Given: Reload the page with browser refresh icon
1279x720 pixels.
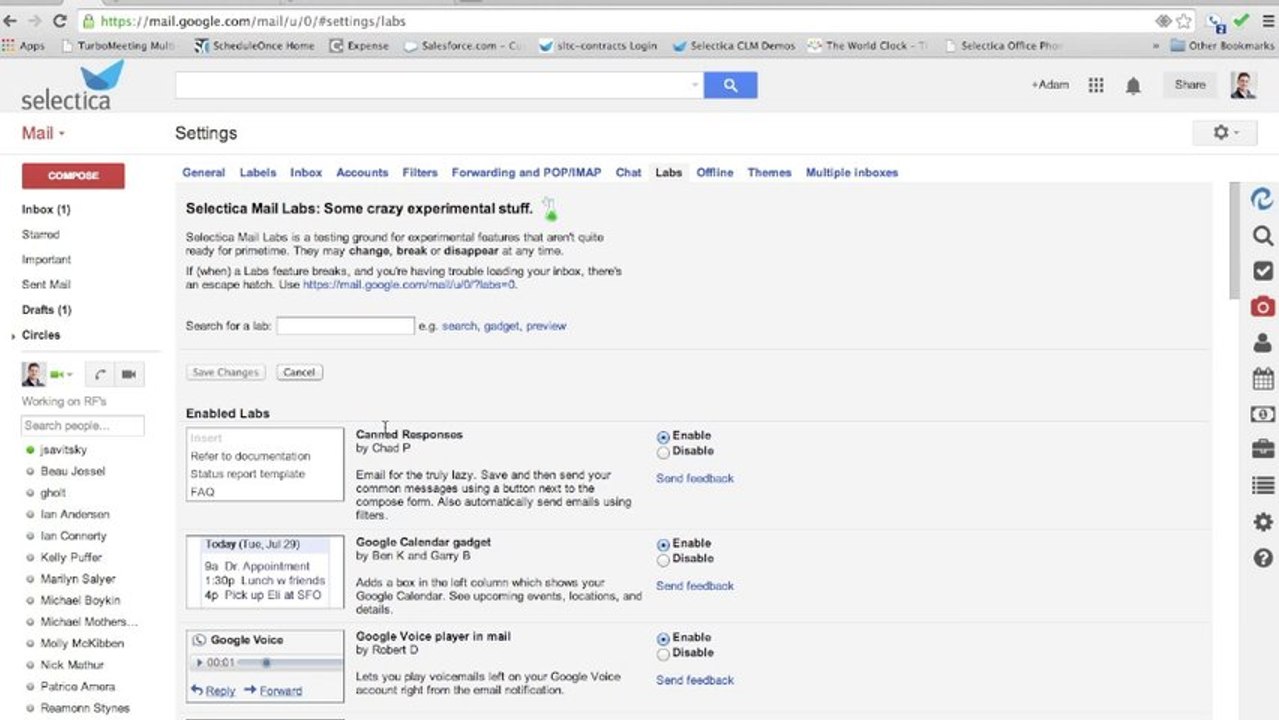Looking at the screenshot, I should [59, 20].
